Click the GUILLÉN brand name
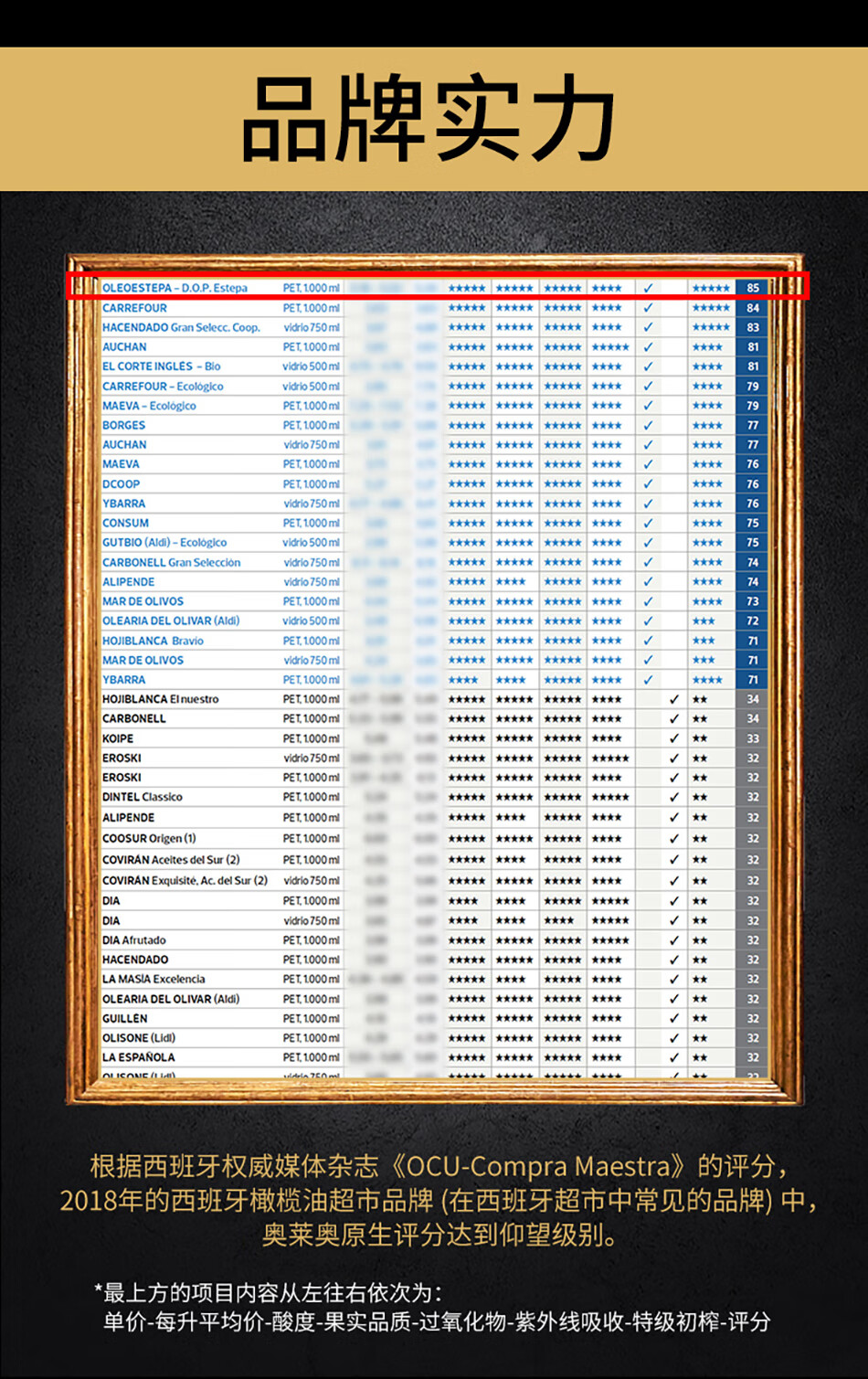This screenshot has width=868, height=1379. pos(124,1018)
